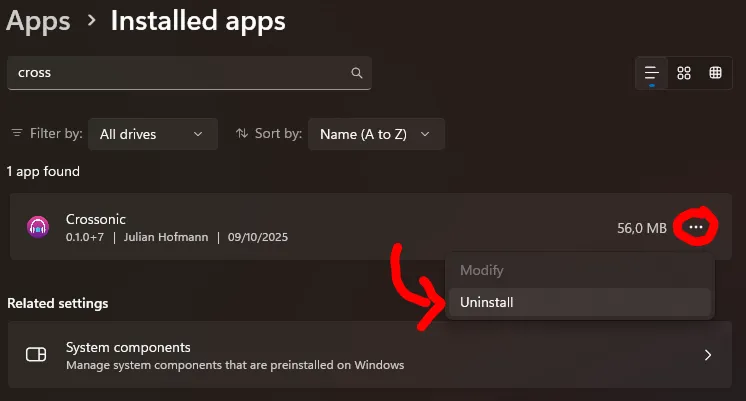Switch to grid view layout
Image resolution: width=746 pixels, height=401 pixels.
684,73
